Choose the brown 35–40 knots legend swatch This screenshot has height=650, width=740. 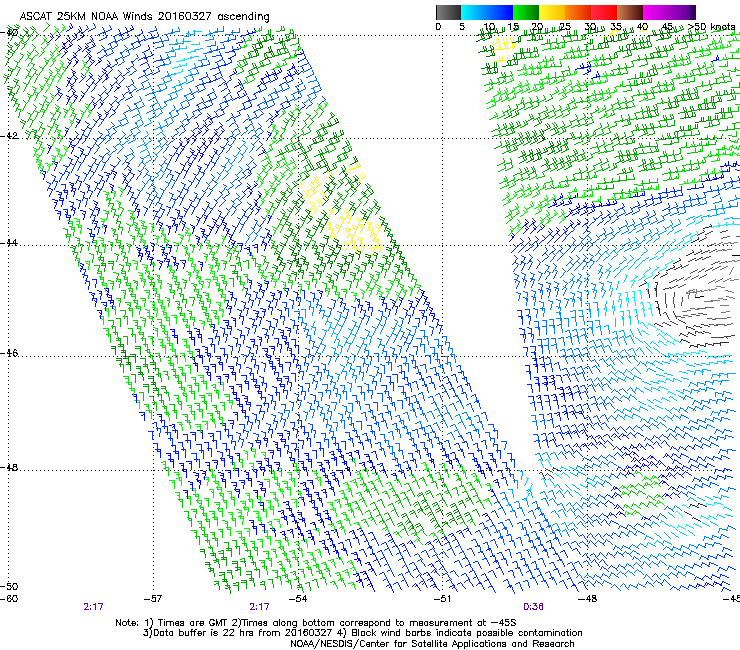click(630, 12)
